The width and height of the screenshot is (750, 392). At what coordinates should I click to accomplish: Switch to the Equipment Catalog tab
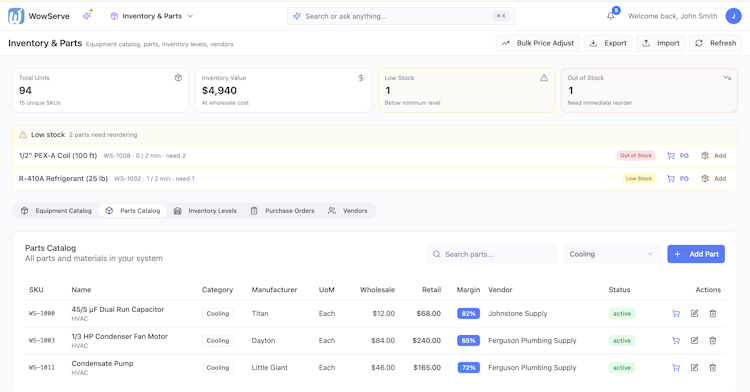pos(56,210)
